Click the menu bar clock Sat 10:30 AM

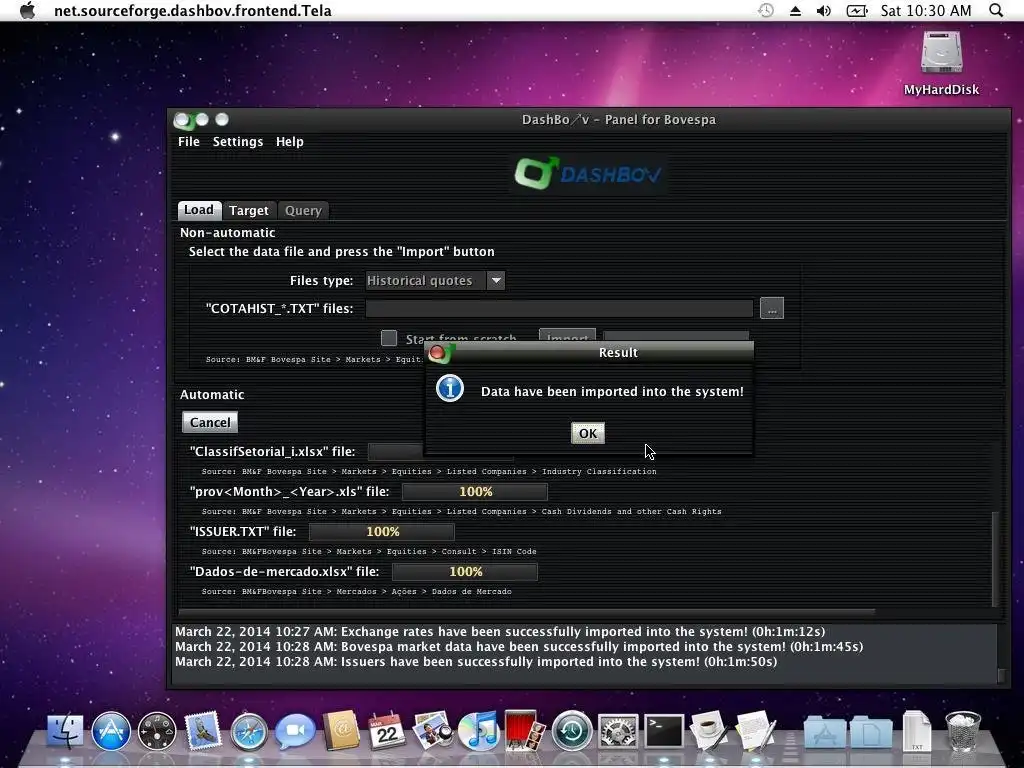(x=926, y=10)
